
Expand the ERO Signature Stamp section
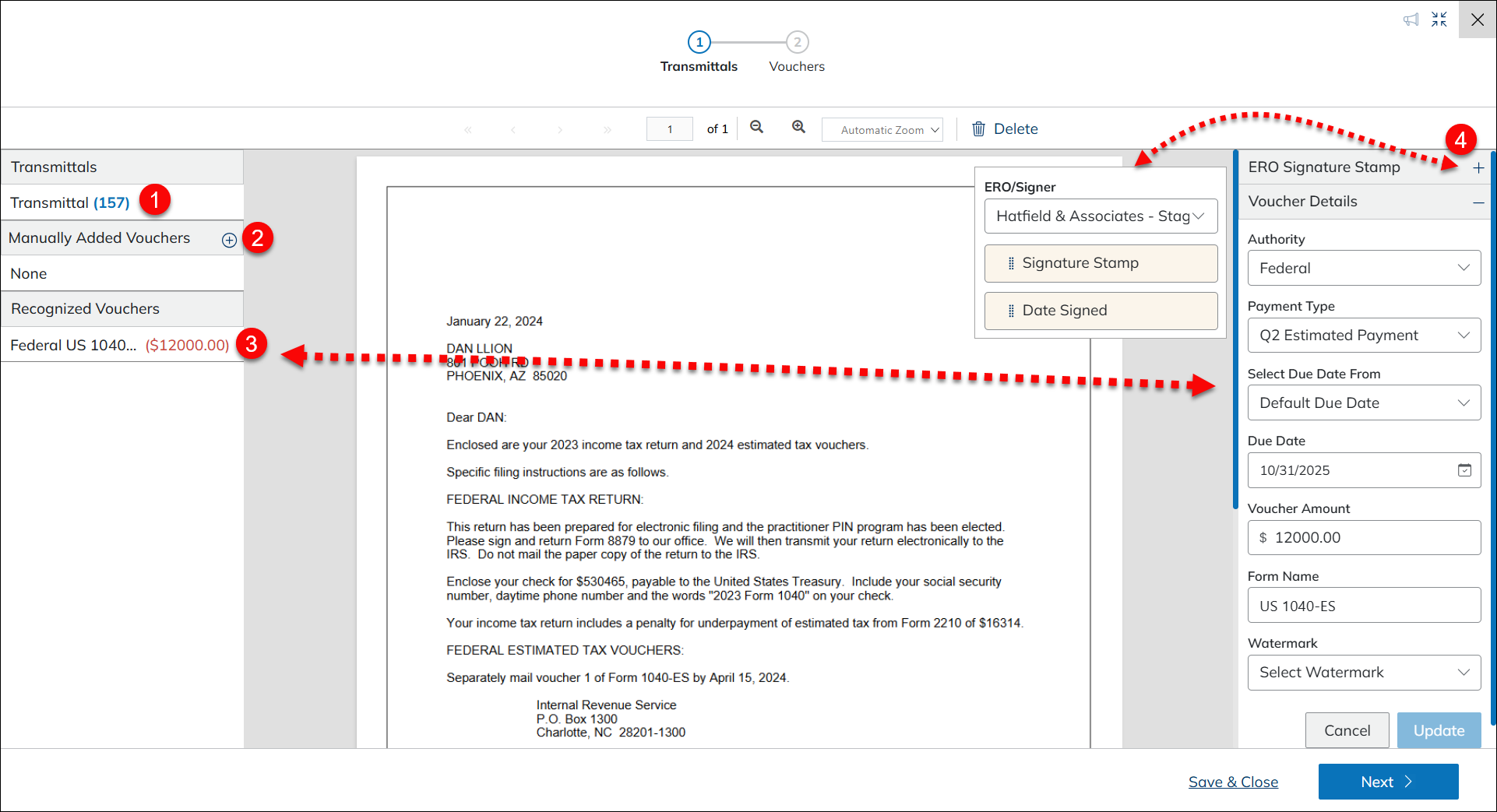[x=1478, y=168]
